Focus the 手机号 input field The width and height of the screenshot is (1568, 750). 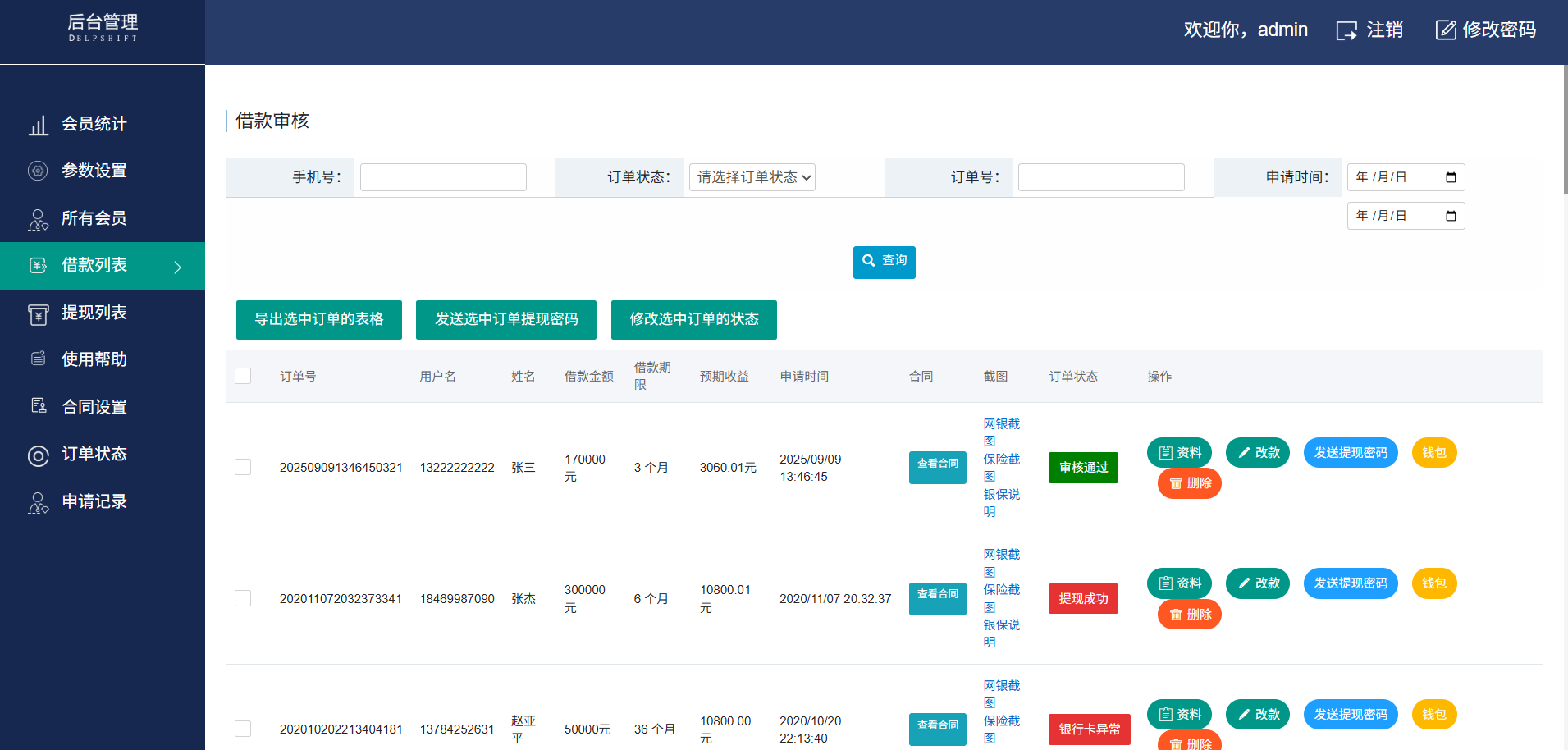pyautogui.click(x=443, y=177)
